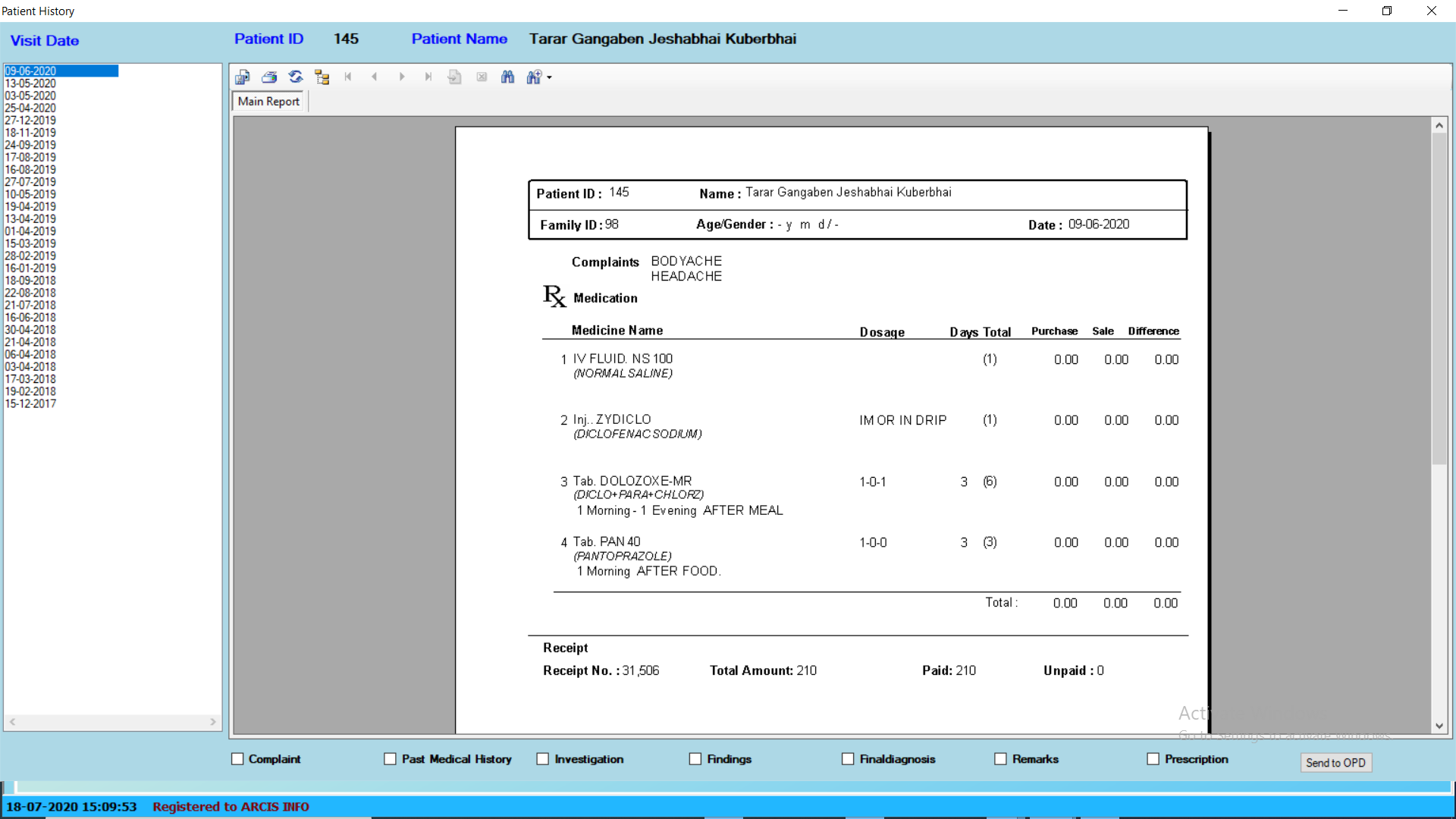Screen dimensions: 1456x819
Task: Check the Finaldiagnosis checkbox
Action: pyautogui.click(x=848, y=759)
